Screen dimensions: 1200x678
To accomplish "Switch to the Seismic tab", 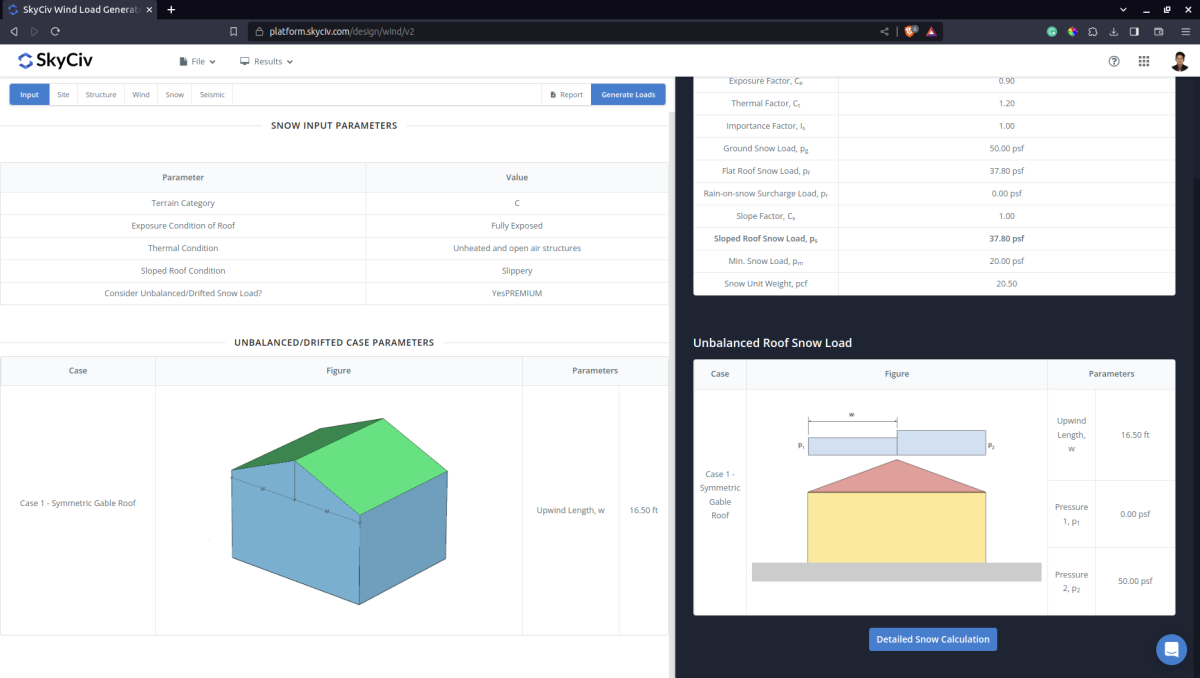I will (211, 93).
